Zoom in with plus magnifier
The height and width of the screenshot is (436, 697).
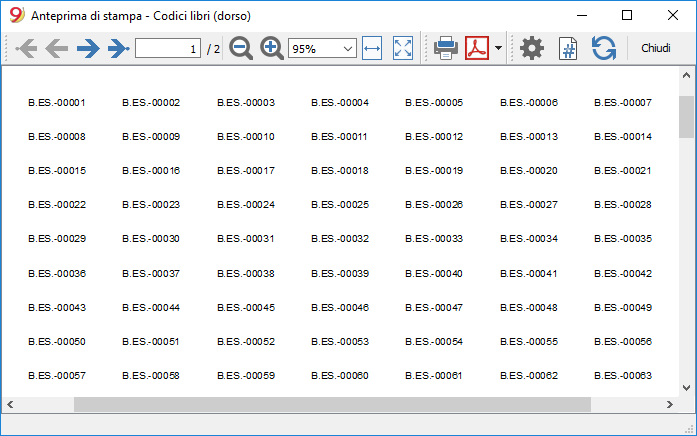click(x=272, y=48)
